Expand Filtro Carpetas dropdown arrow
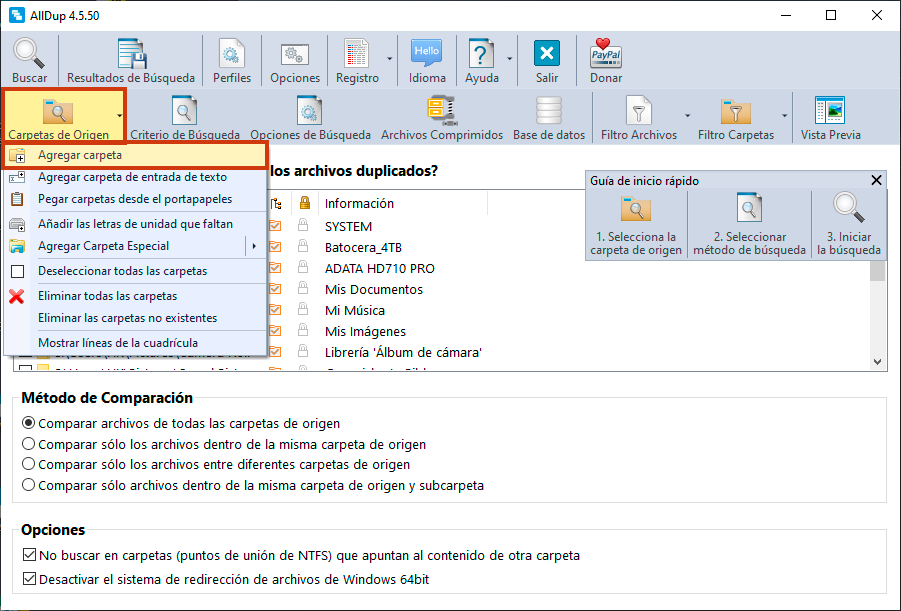The height and width of the screenshot is (611, 901). click(x=784, y=116)
